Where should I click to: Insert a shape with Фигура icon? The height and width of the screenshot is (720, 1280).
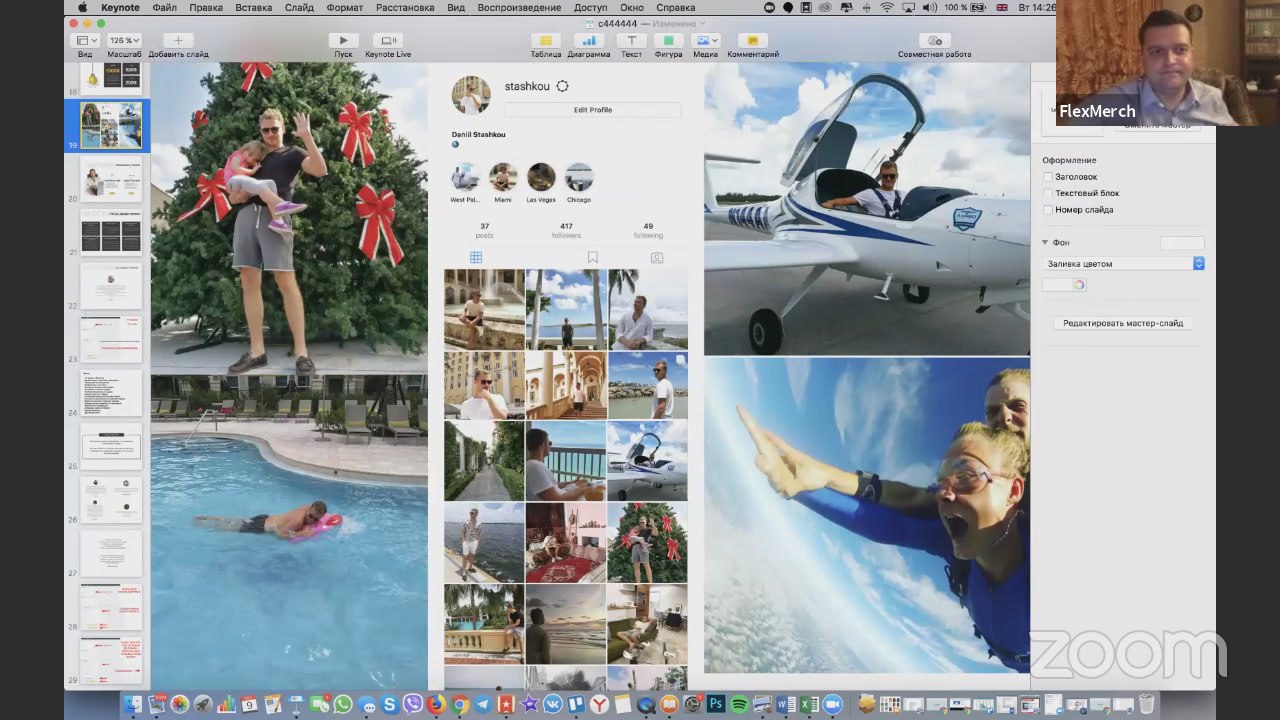(668, 40)
